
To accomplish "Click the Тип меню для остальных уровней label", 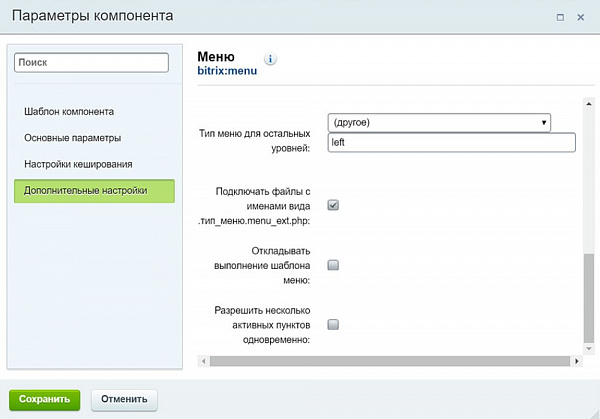I will (254, 141).
